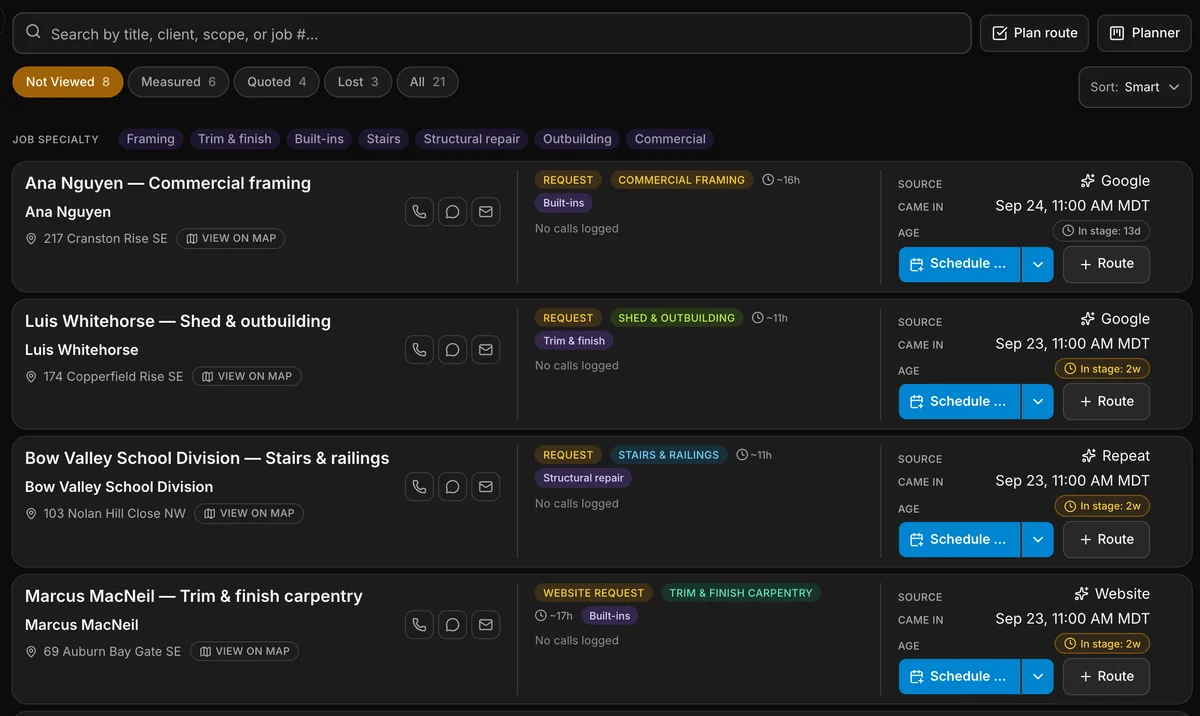This screenshot has width=1200, height=716.
Task: Open message bubble for Luis Whitehorse
Action: [452, 350]
